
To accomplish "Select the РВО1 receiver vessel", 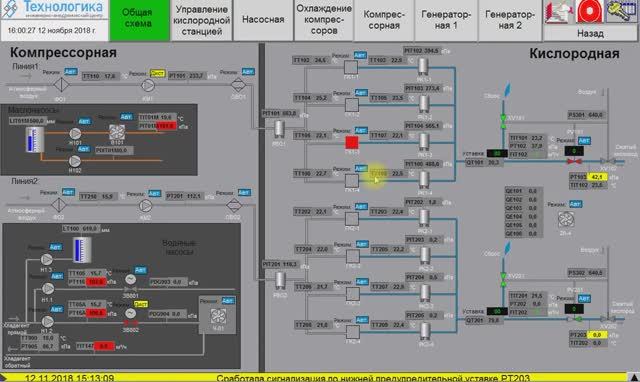I will [279, 129].
